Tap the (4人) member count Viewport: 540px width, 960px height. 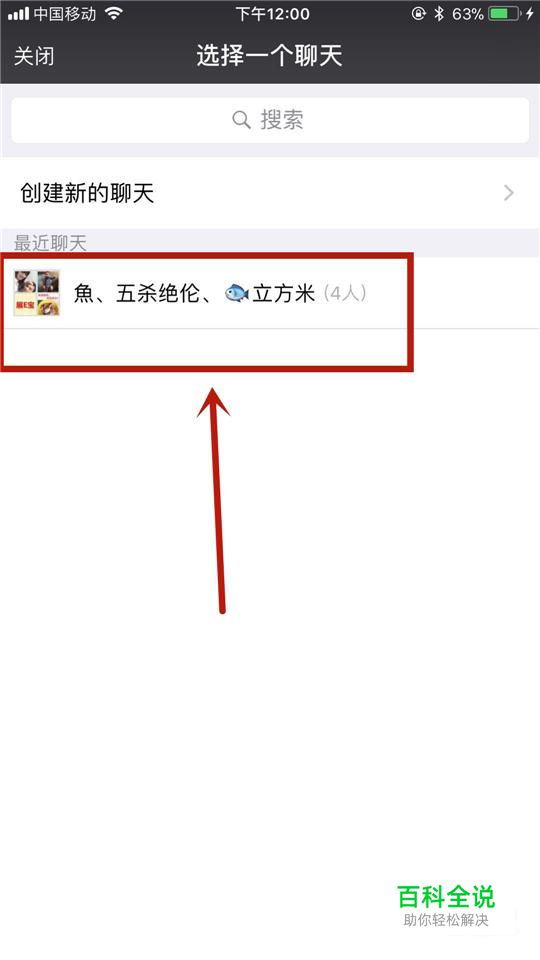coord(344,293)
